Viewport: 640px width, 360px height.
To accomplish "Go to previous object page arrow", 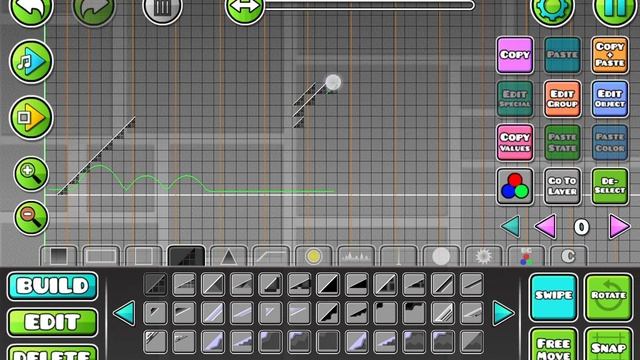I will coord(124,313).
